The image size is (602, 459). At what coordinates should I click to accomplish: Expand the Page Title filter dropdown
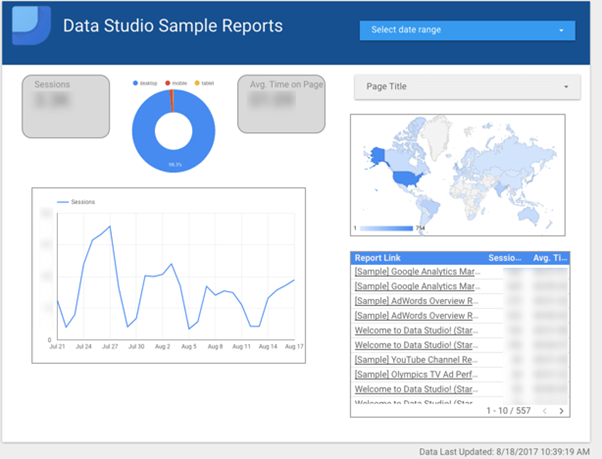(467, 87)
